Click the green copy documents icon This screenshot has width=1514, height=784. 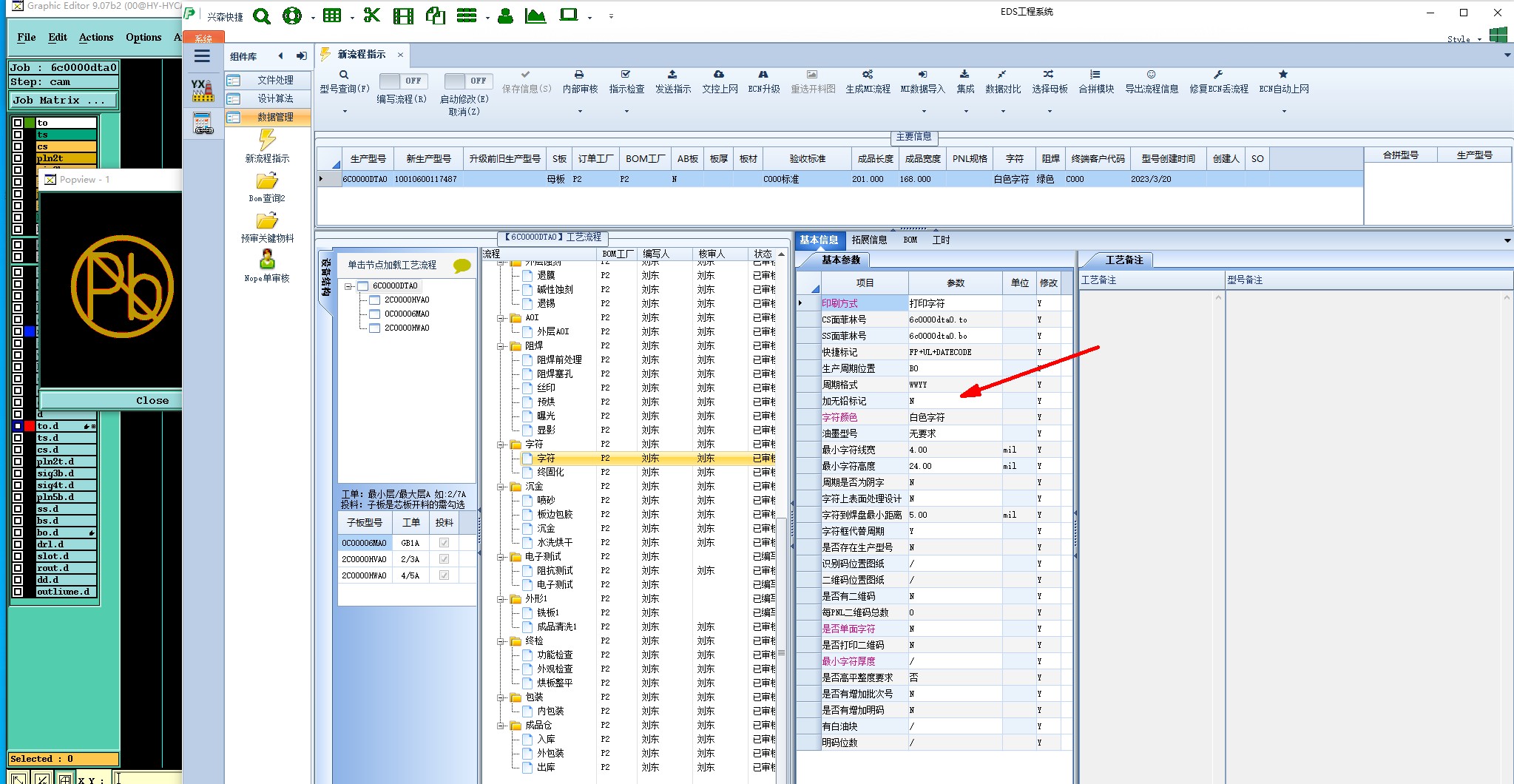pyautogui.click(x=436, y=16)
